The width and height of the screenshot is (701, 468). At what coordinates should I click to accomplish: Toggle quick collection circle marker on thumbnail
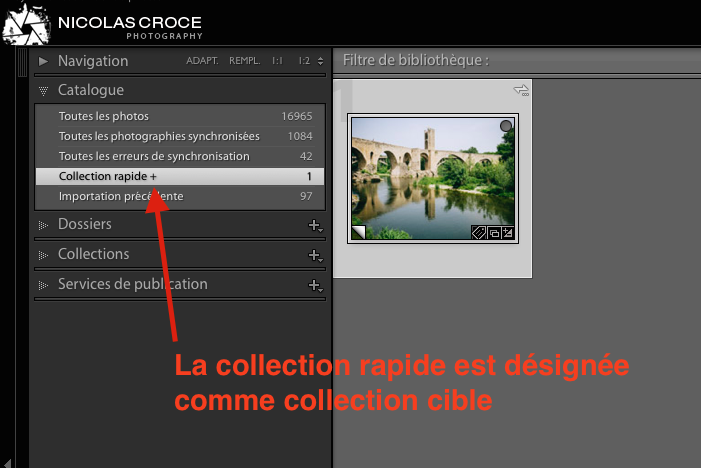click(x=506, y=126)
